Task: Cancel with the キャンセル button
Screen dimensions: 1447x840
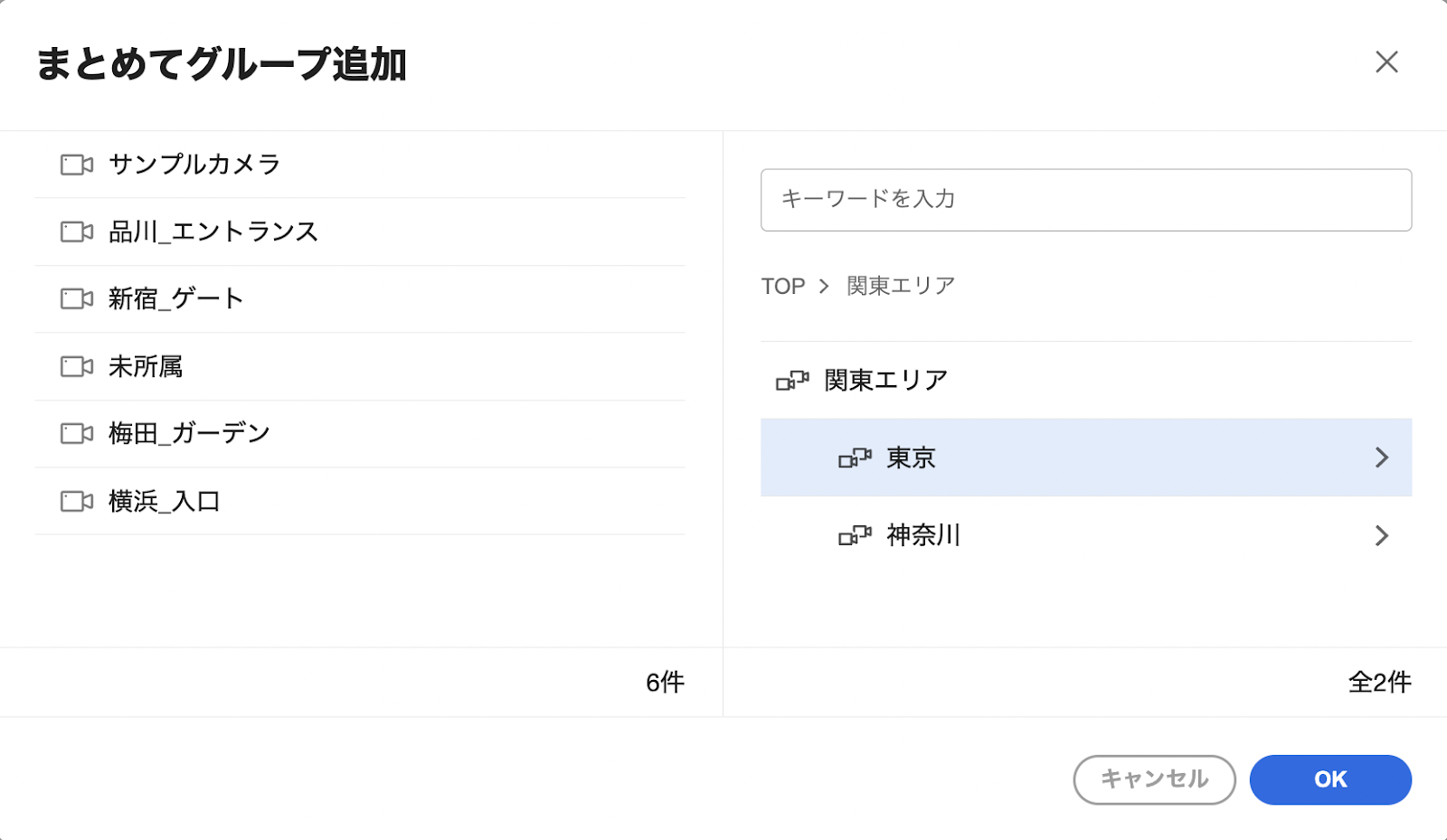Action: [x=1154, y=779]
